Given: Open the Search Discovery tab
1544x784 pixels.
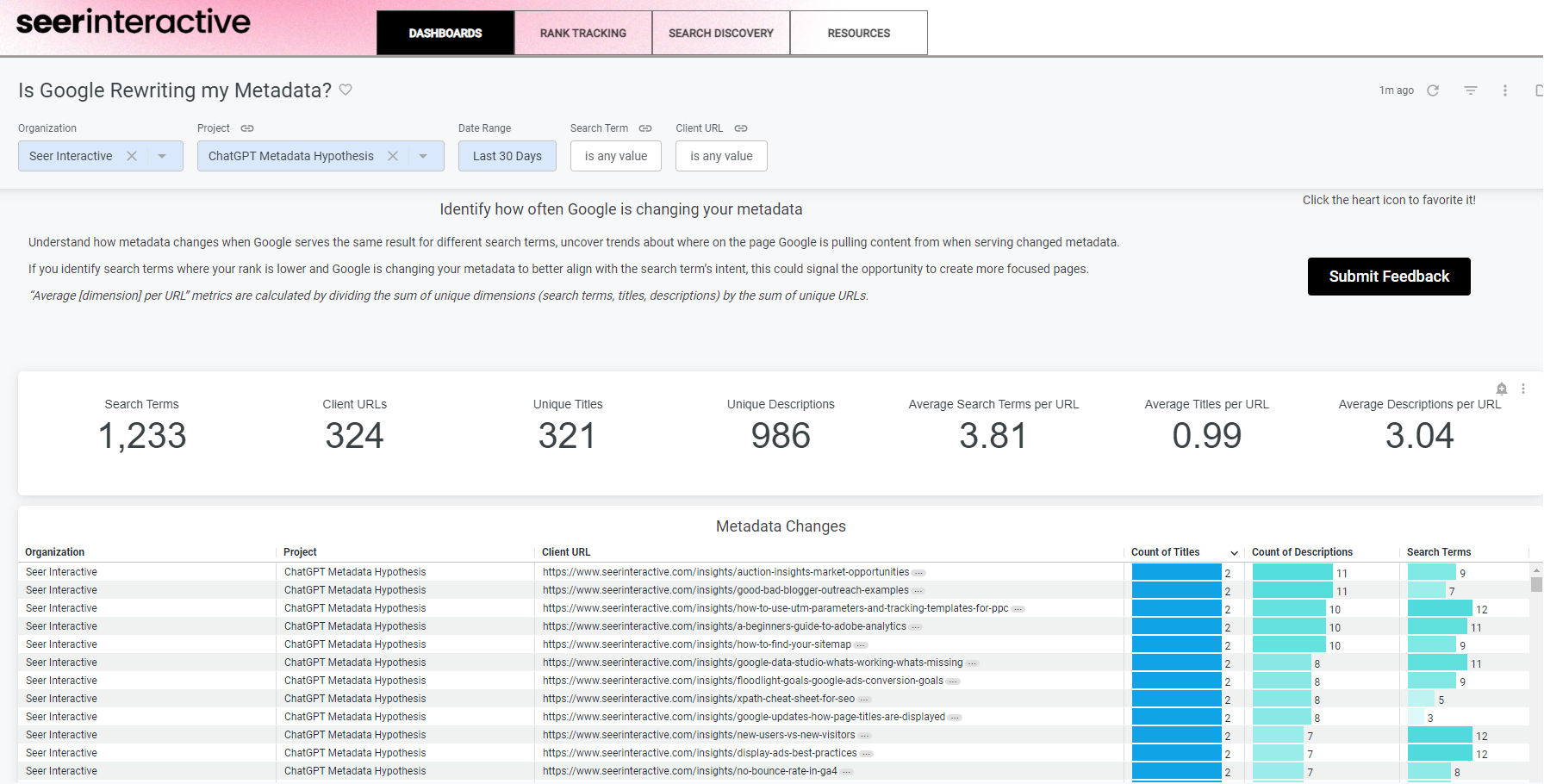Looking at the screenshot, I should (x=721, y=34).
